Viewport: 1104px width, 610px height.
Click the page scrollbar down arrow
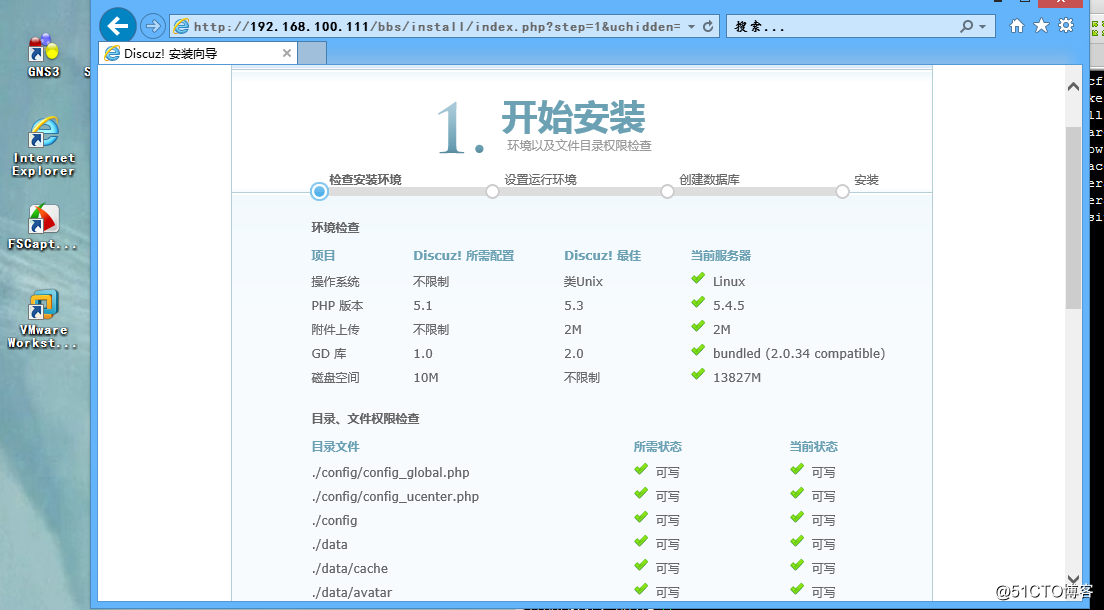point(1073,578)
